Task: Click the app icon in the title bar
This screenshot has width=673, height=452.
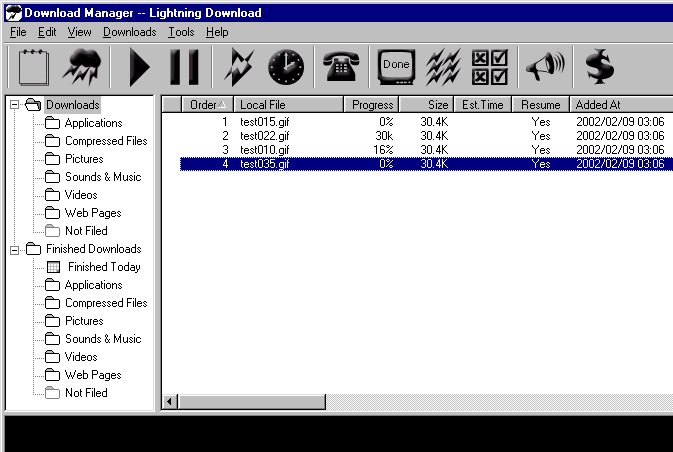Action: point(14,13)
